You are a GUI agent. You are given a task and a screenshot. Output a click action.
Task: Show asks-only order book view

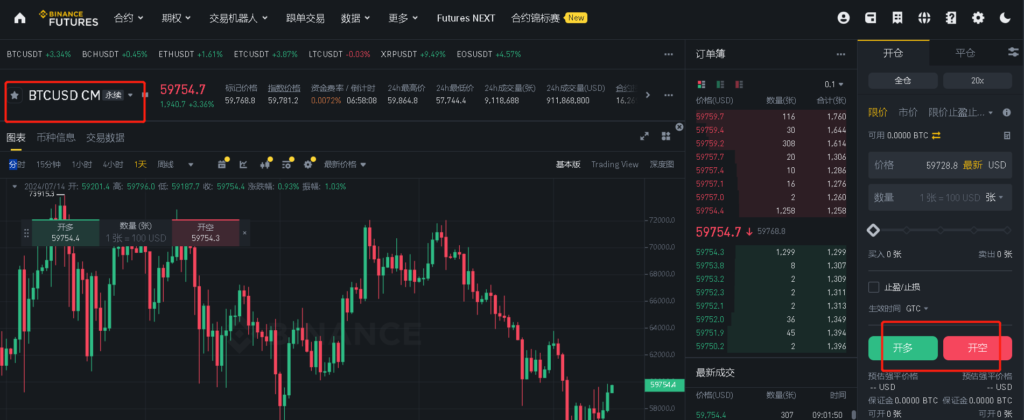pyautogui.click(x=739, y=84)
